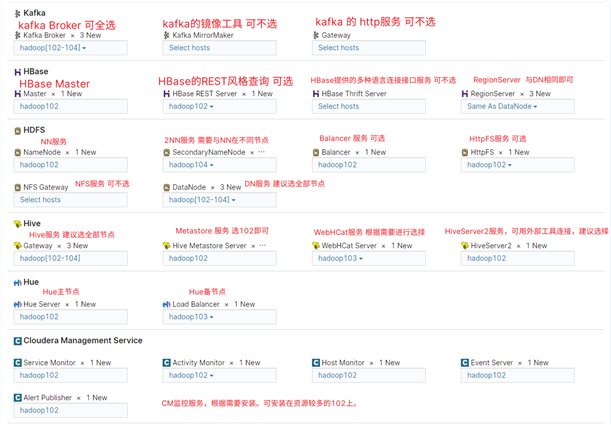Open Activity Monitor hadoop102 dropdown

(x=219, y=375)
